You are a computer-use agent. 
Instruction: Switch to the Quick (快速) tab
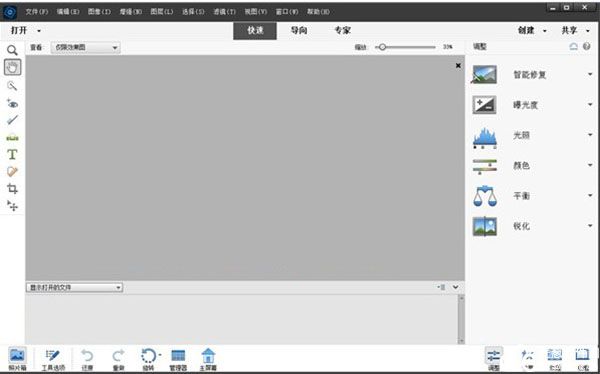coord(255,31)
